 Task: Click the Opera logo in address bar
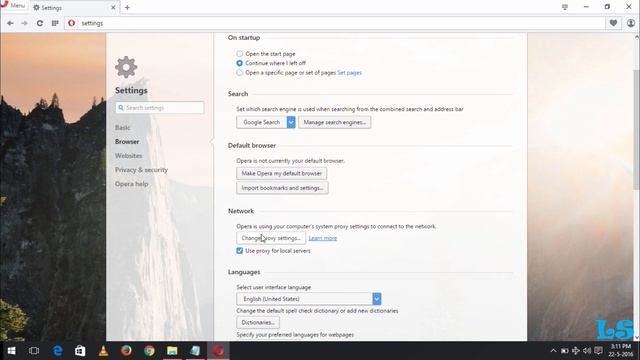(71, 23)
